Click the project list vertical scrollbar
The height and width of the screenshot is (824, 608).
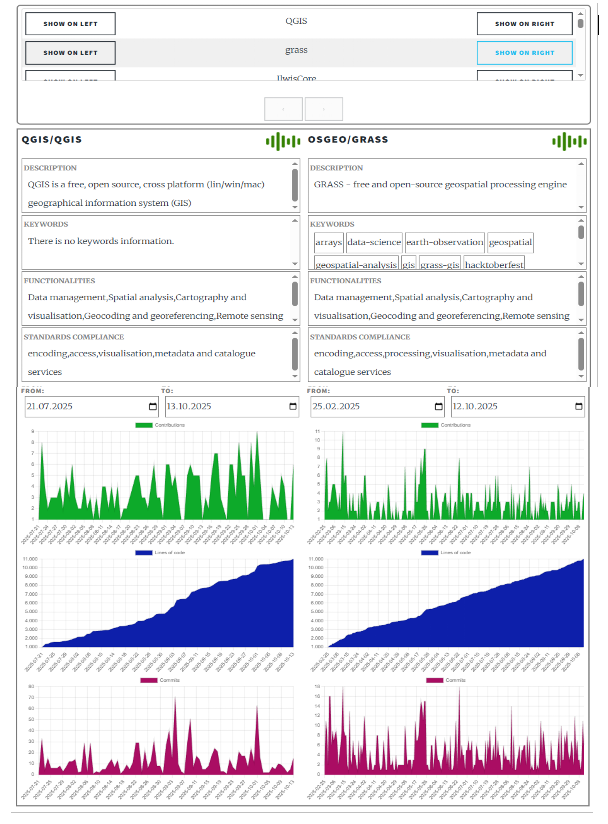pos(579,22)
